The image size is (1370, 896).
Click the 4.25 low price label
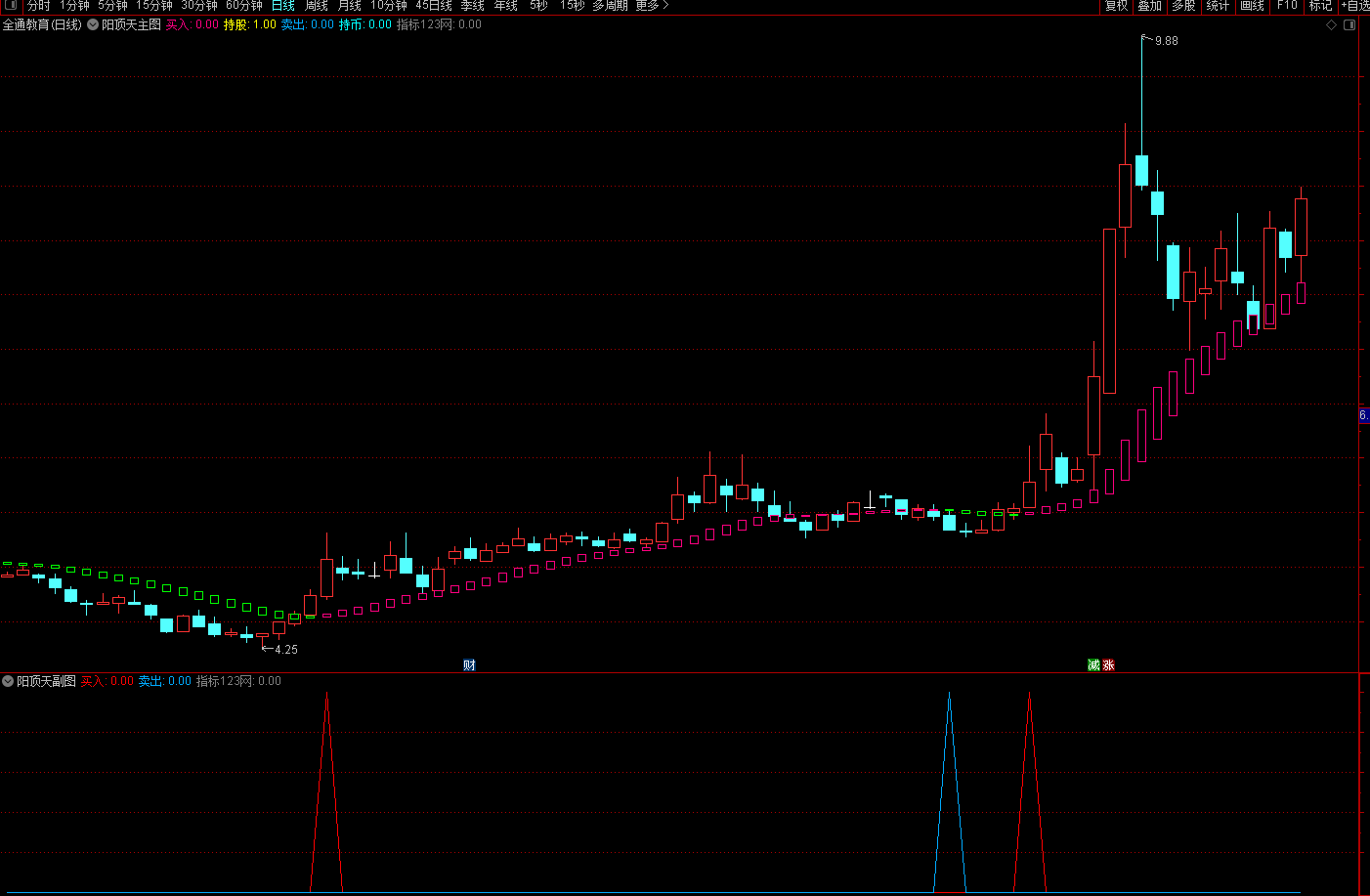pos(286,650)
